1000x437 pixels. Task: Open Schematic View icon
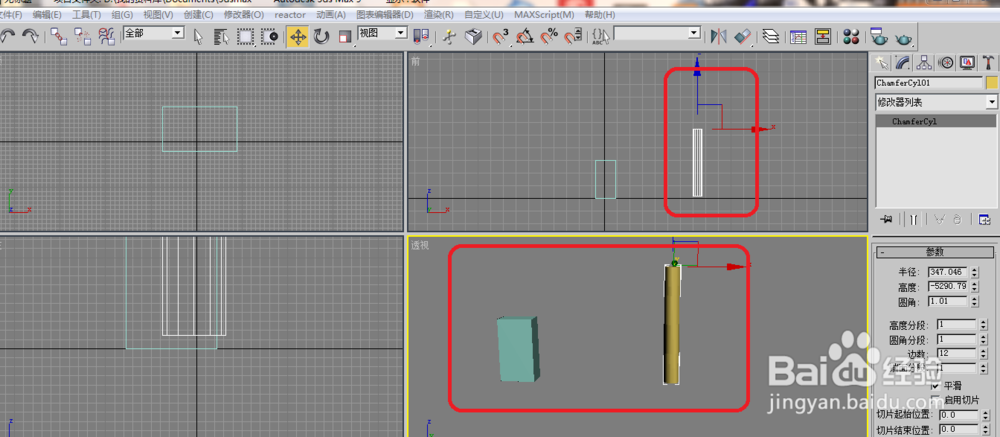pos(823,36)
